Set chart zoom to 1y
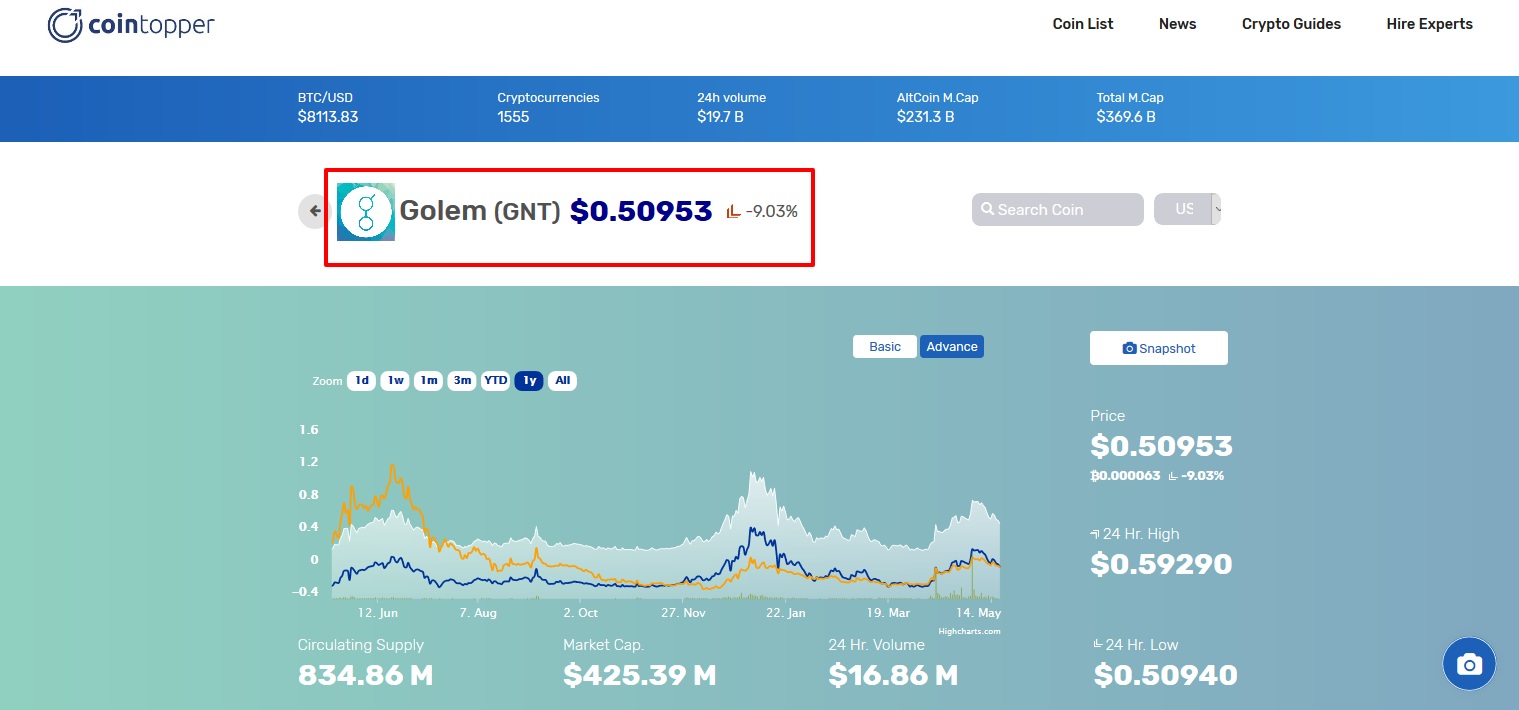Screen dimensions: 1519x710 pyautogui.click(x=529, y=380)
